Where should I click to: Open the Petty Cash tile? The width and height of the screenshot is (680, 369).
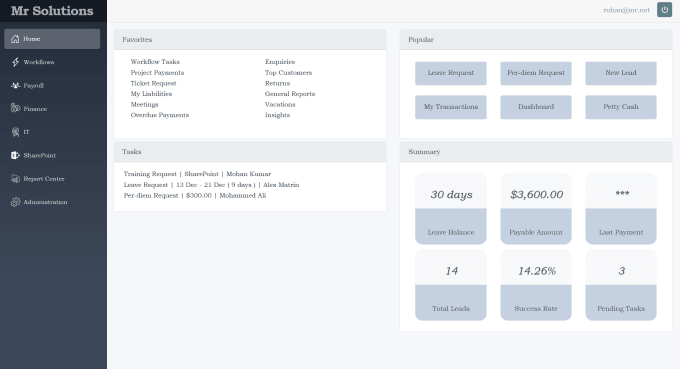pos(621,107)
